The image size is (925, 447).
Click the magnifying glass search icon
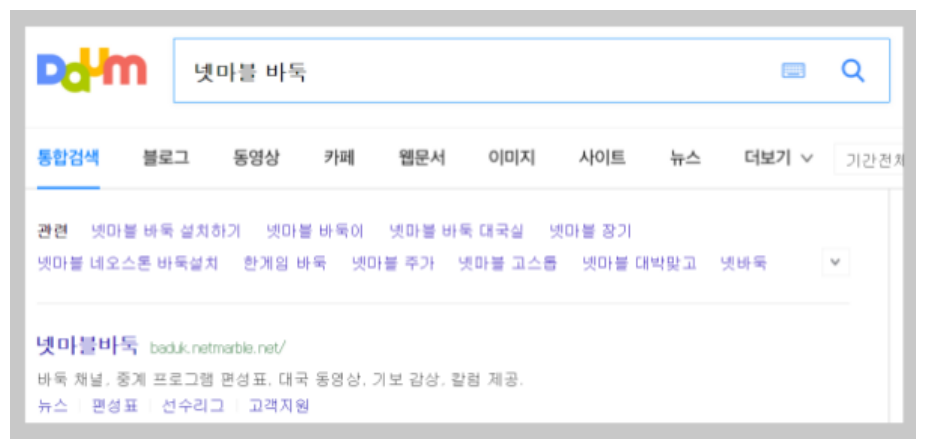852,71
